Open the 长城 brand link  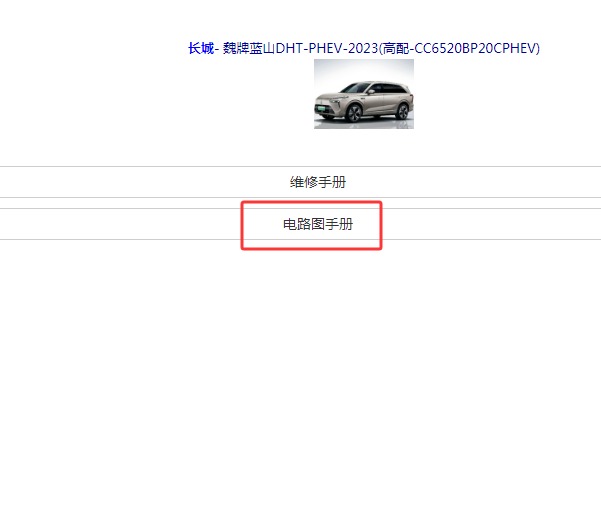pos(201,48)
